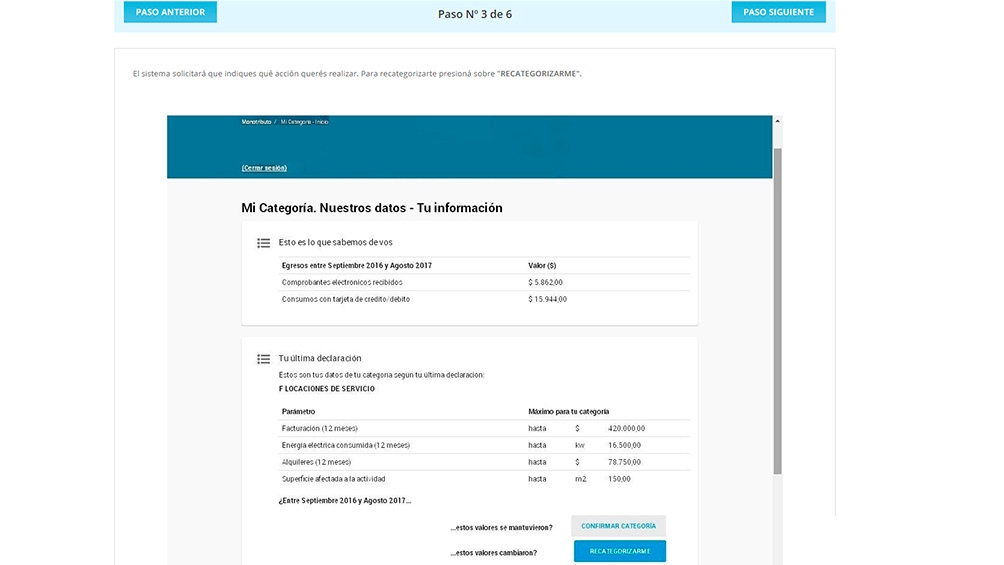
Task: Click list icon beside 'Tu última declaración'
Action: 263,359
